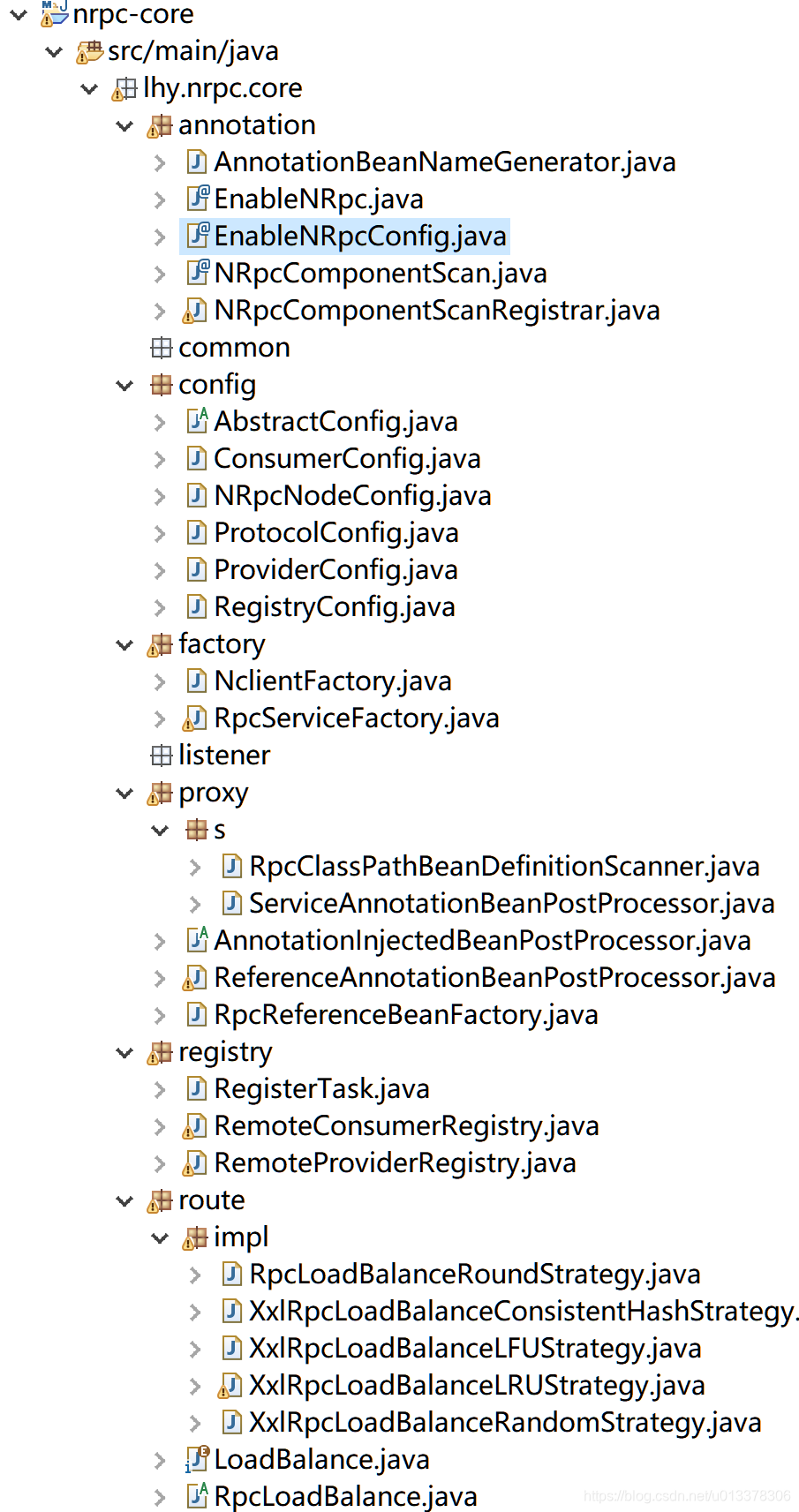Click the AbstractConfig.java abstract class icon
Image resolution: width=799 pixels, height=1512 pixels.
197,422
